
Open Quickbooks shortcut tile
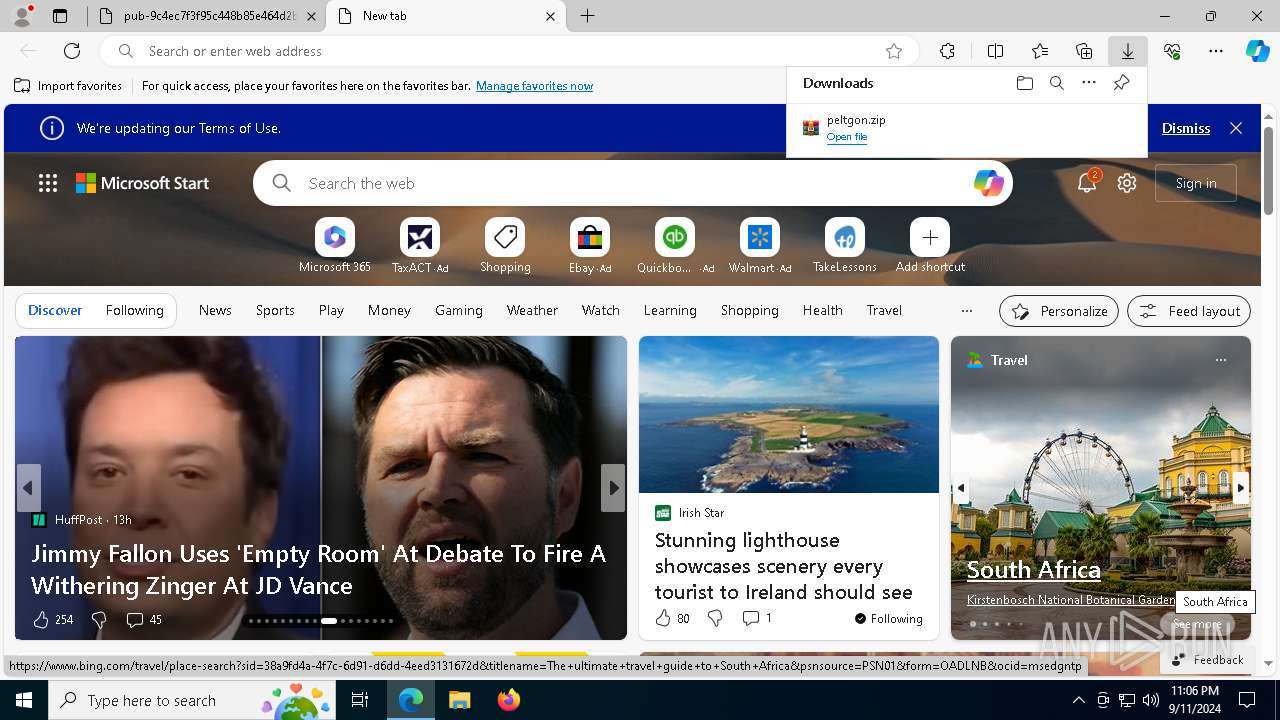tap(675, 246)
